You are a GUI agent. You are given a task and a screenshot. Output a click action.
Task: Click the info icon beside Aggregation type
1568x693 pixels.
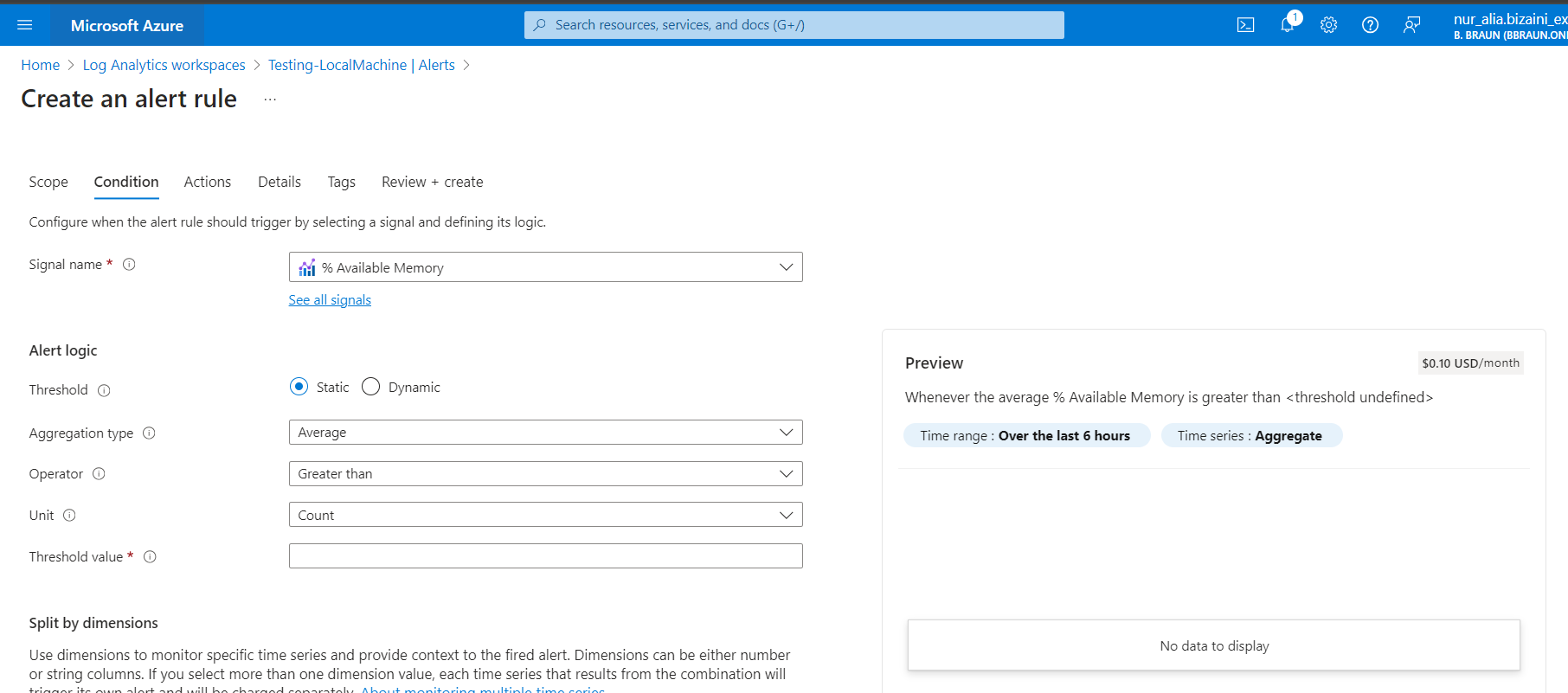[149, 433]
